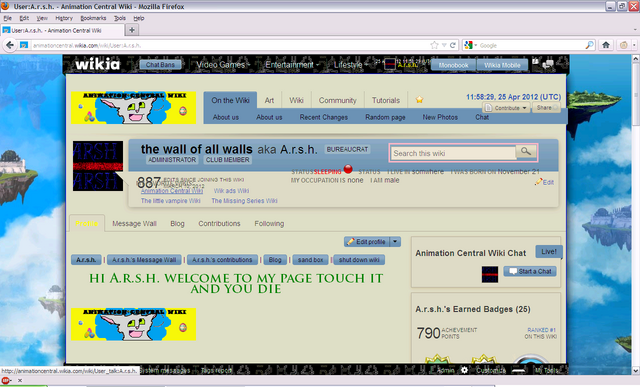Expand the Entertainment hub menu
Viewport: 640px width, 387px height.
[x=292, y=65]
